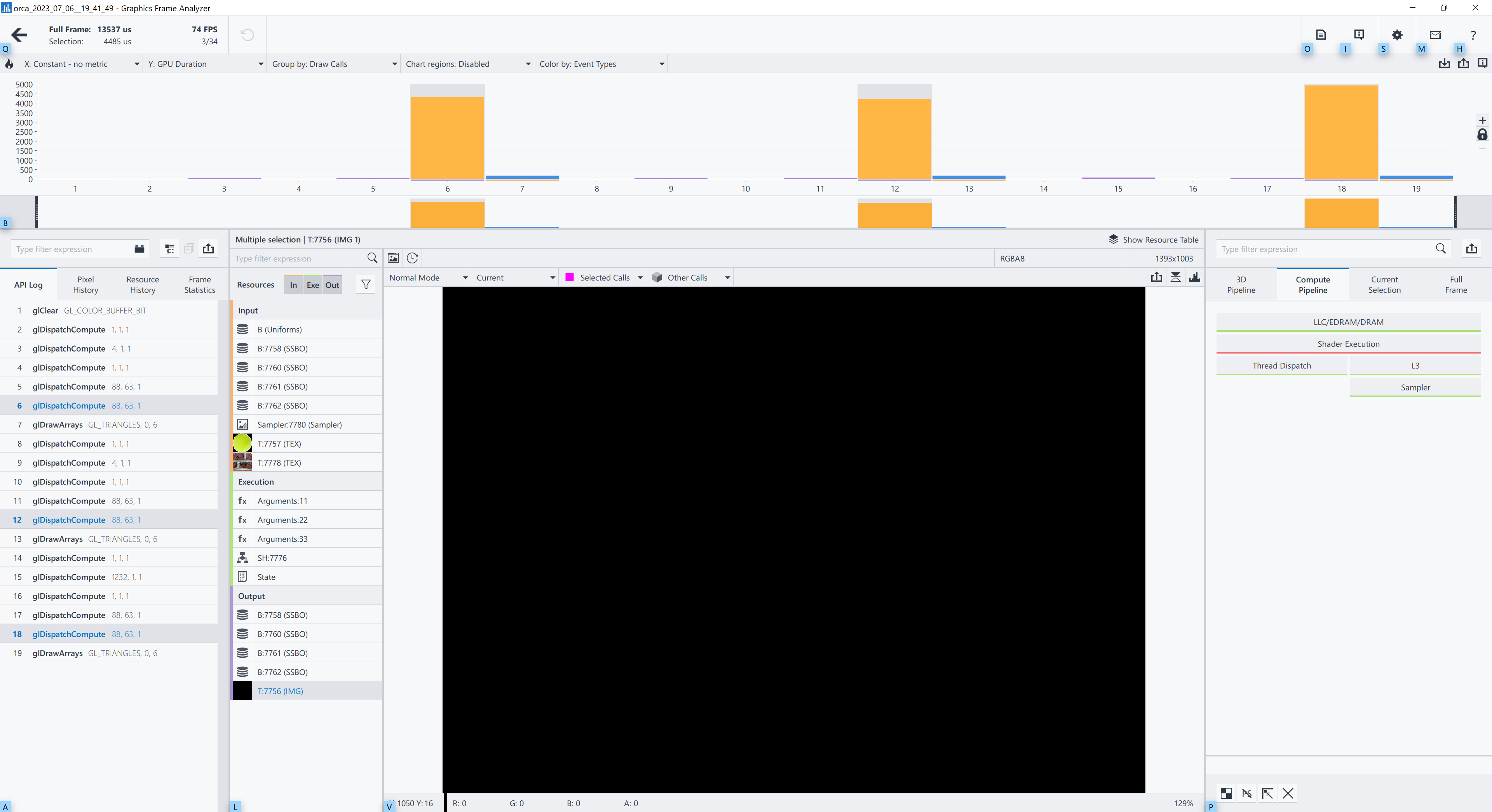Click the Shader Execution block
This screenshot has height=812, width=1492.
coord(1348,344)
